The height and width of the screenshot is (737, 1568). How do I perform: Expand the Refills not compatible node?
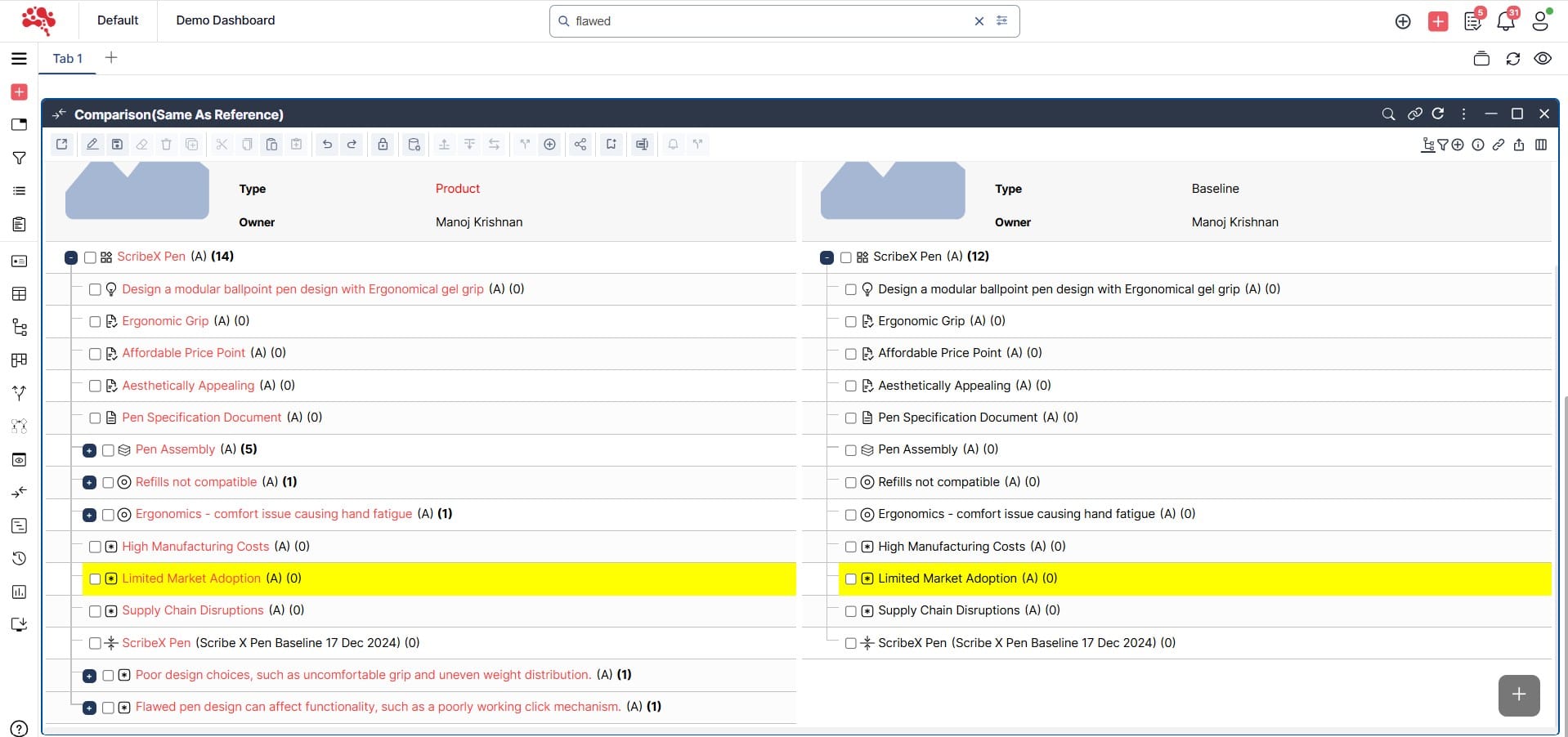pos(90,483)
